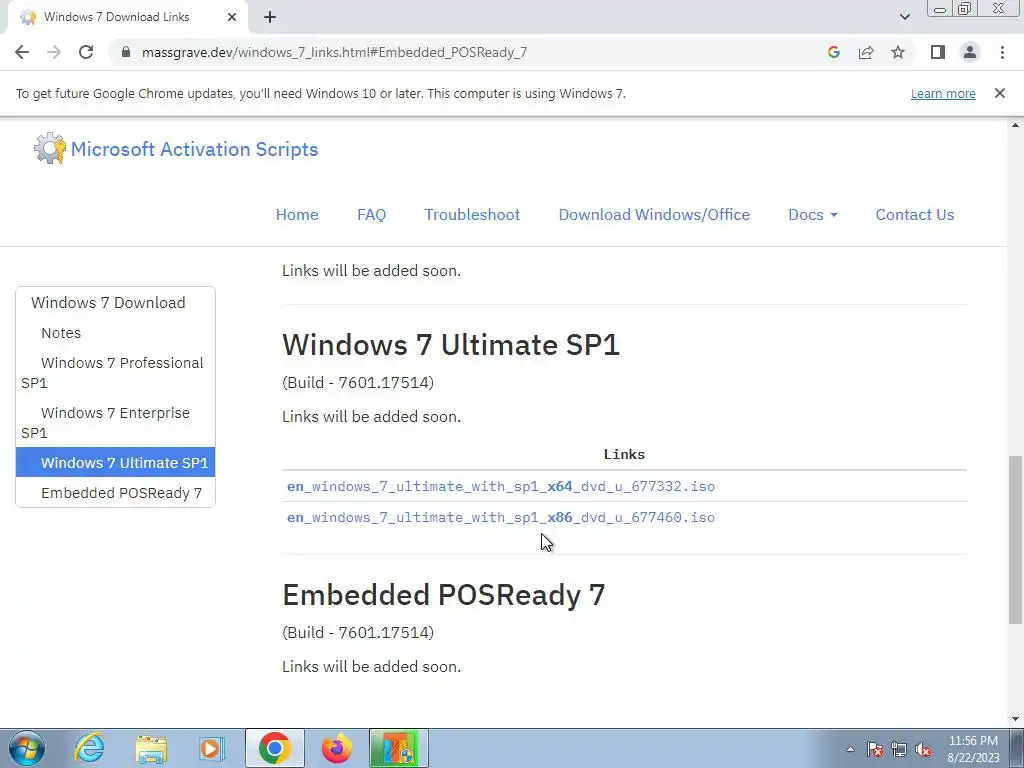The height and width of the screenshot is (768, 1024).
Task: Click the Microsoft Activation Scripts gear logo
Action: pyautogui.click(x=50, y=148)
